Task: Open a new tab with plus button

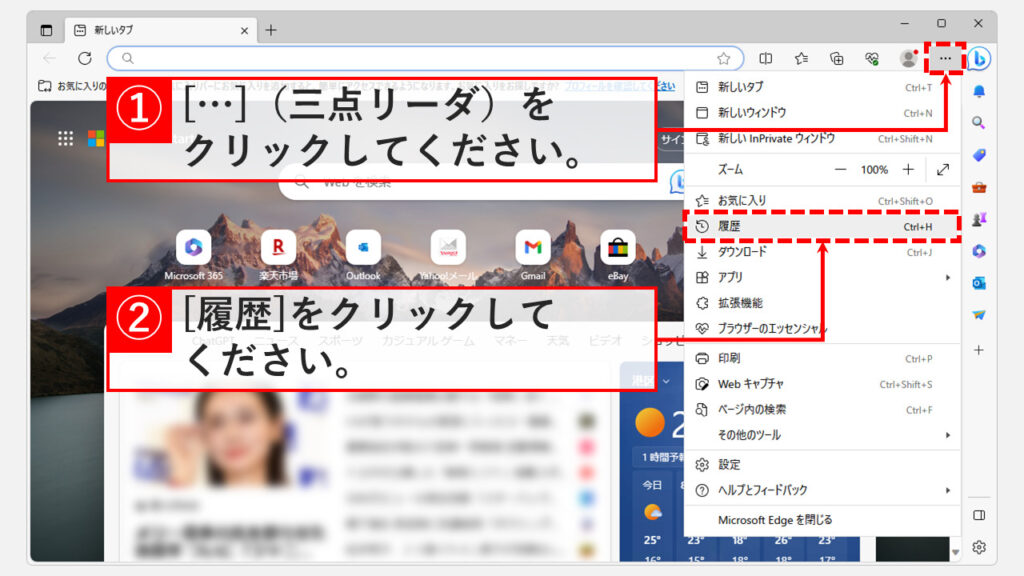Action: tap(270, 30)
